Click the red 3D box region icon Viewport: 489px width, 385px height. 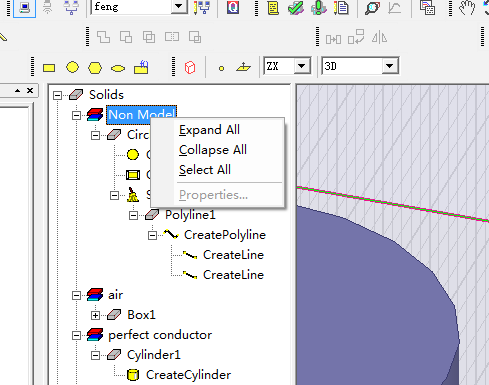tap(190, 67)
